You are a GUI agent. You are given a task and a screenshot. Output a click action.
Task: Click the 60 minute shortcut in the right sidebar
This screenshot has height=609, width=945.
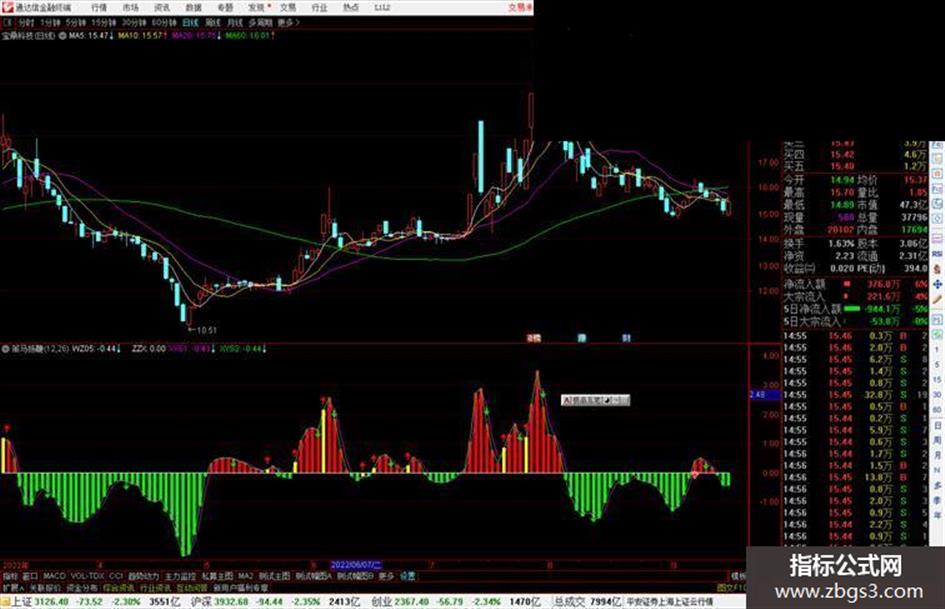tap(937, 409)
